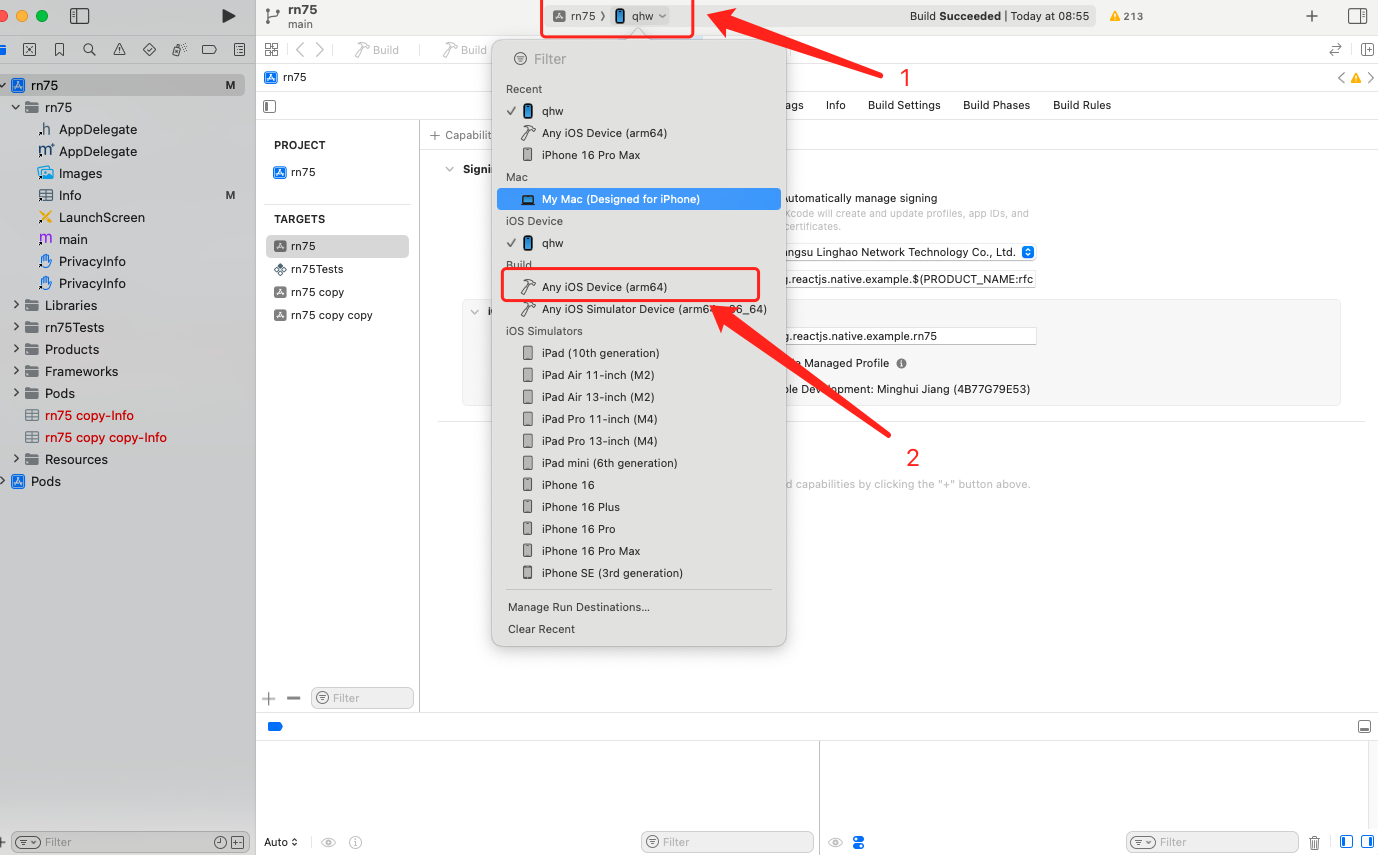Expand the Frameworks folder

click(x=16, y=371)
